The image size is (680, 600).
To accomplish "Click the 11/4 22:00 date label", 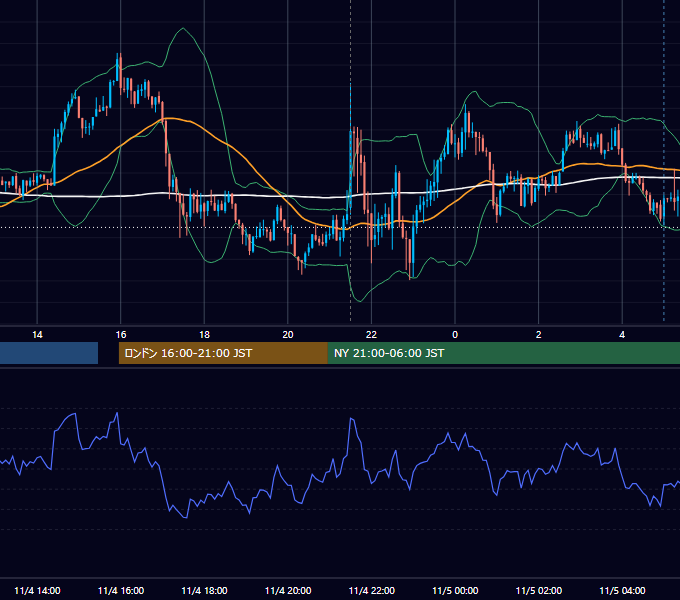I will tap(372, 590).
